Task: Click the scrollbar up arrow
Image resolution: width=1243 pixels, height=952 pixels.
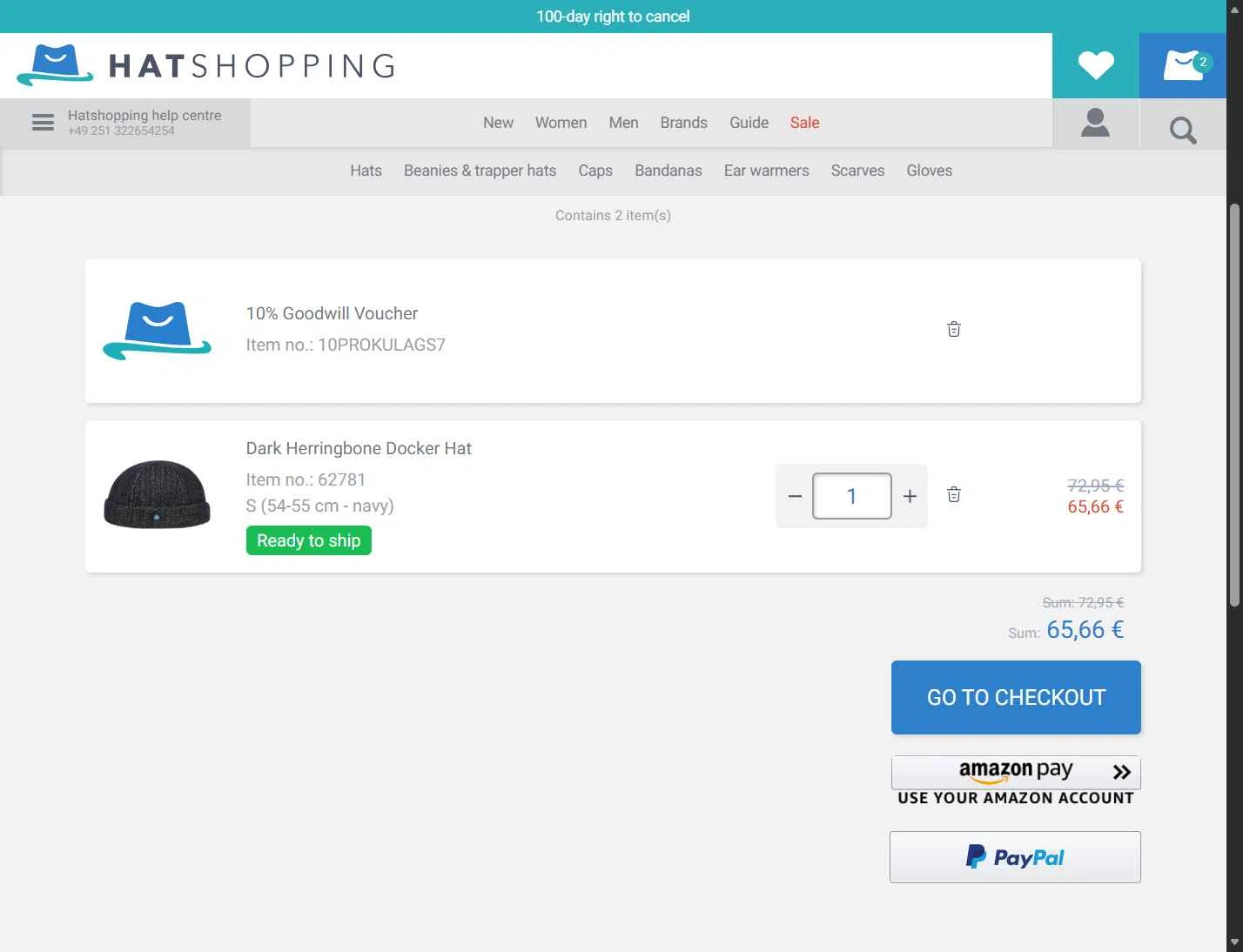Action: 1234,9
